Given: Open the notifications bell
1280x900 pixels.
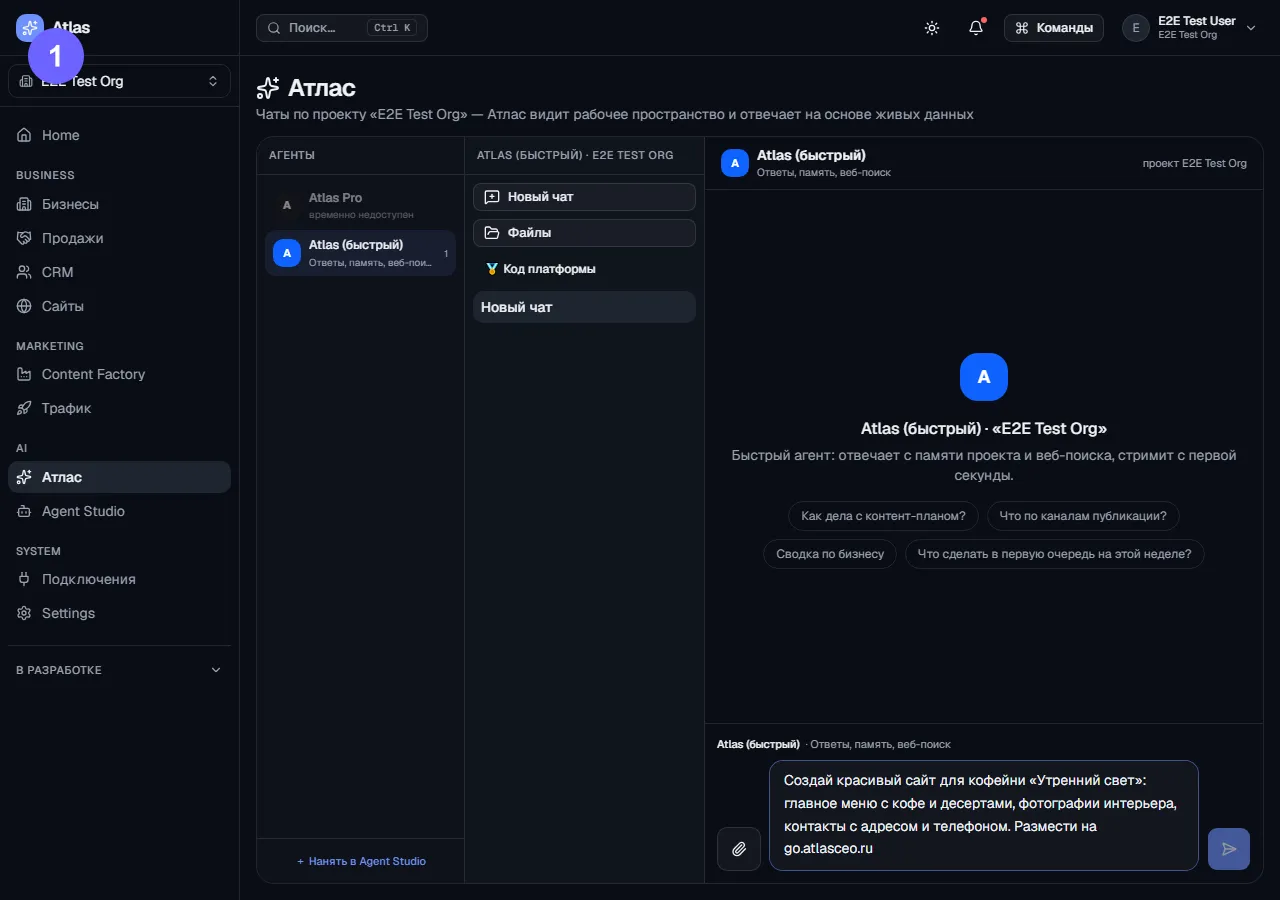Looking at the screenshot, I should tap(976, 28).
